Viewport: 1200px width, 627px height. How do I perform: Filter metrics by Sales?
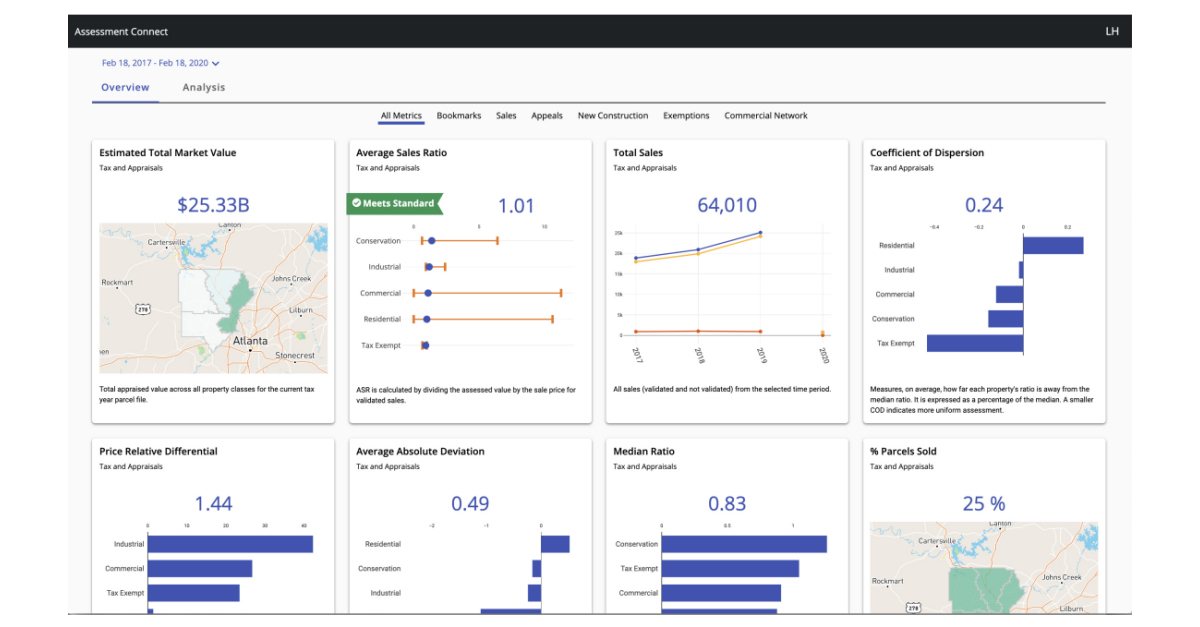pyautogui.click(x=506, y=115)
